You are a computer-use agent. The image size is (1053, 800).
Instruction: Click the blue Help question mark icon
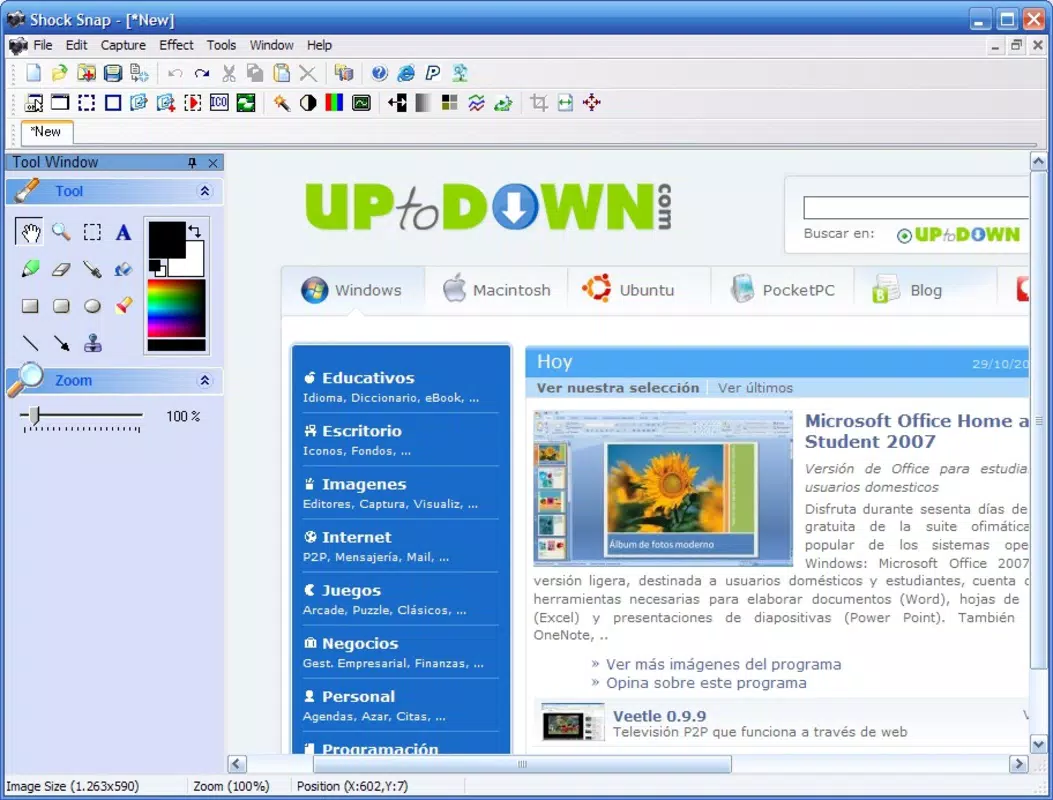(x=379, y=73)
